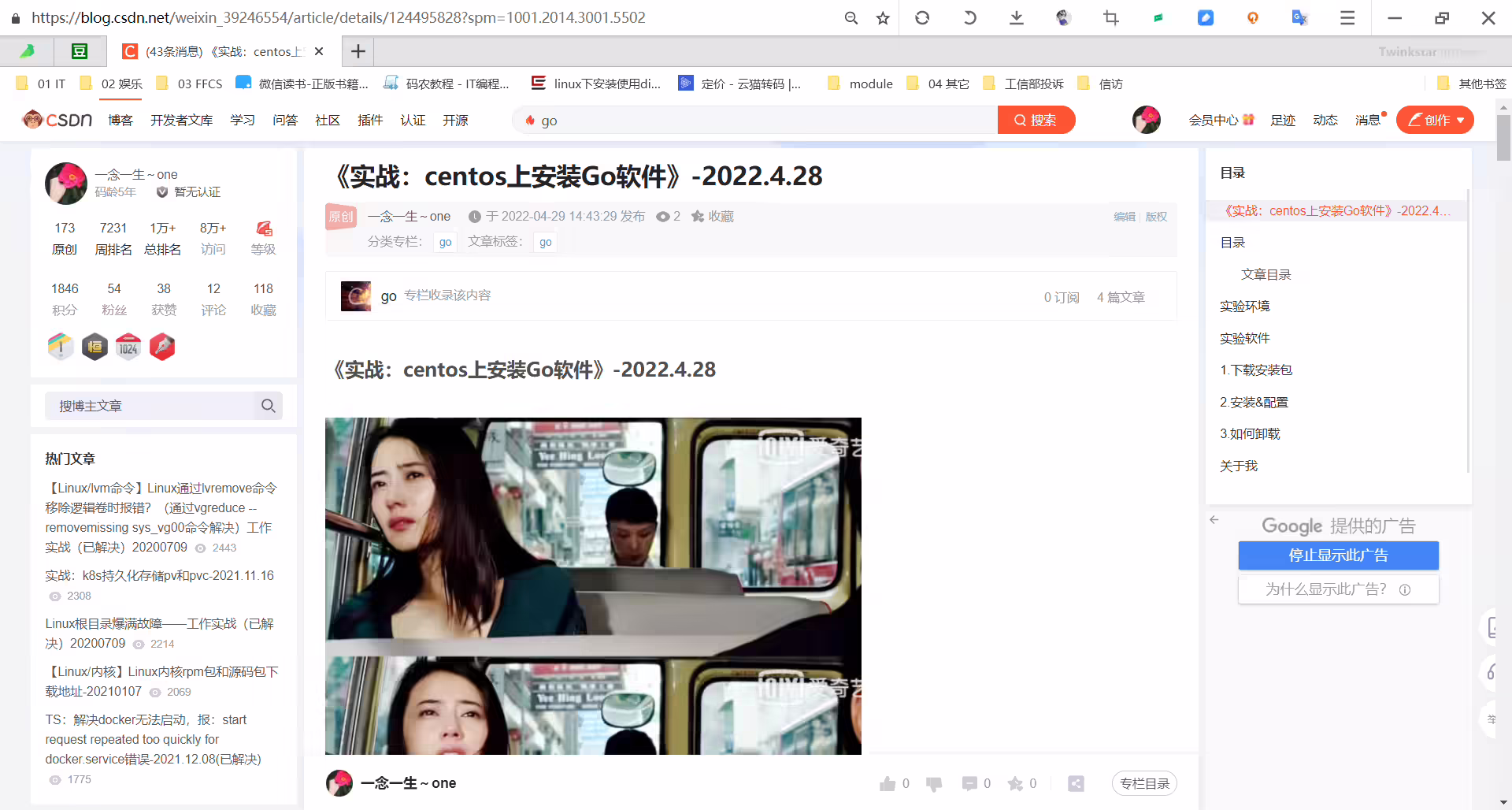
Task: Click the dark hexagon medal badge
Action: (x=94, y=347)
